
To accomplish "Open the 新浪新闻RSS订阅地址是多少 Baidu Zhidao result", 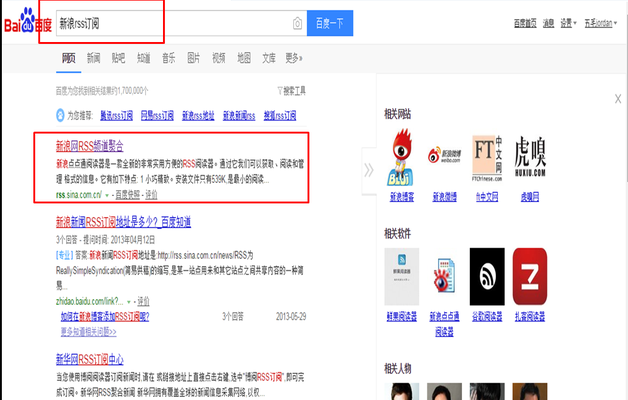I will tap(123, 222).
